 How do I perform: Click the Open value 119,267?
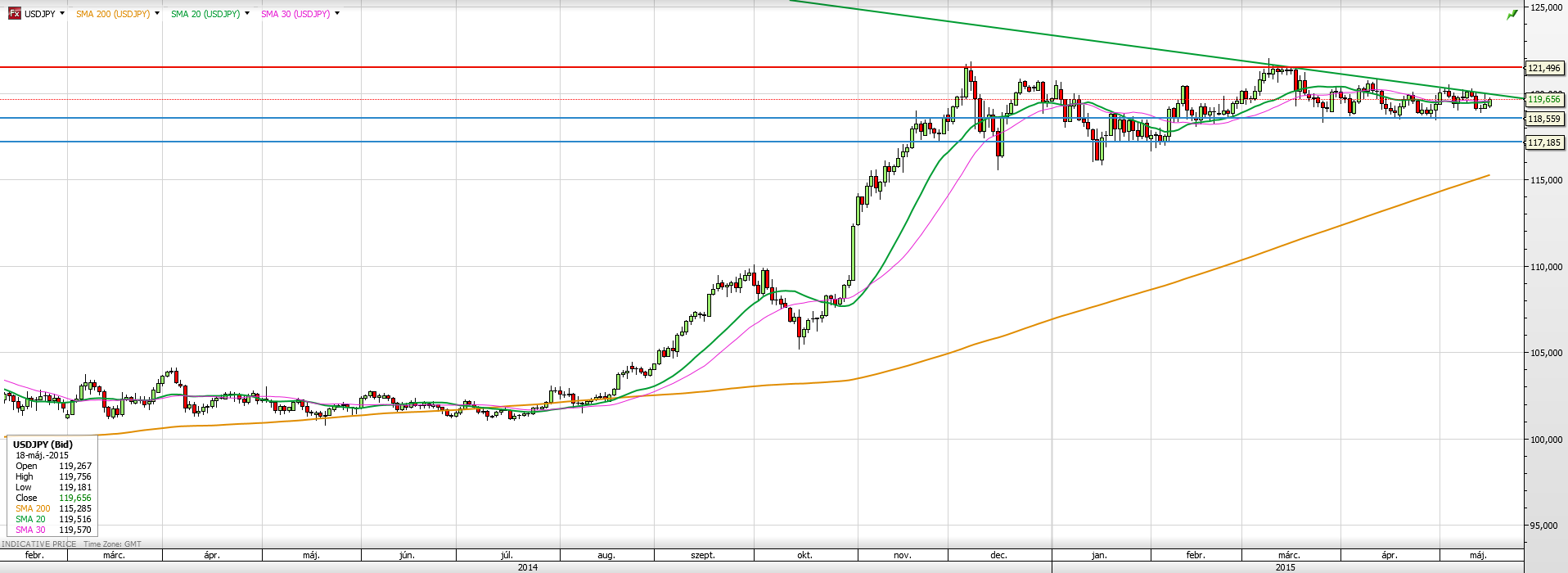[x=75, y=466]
